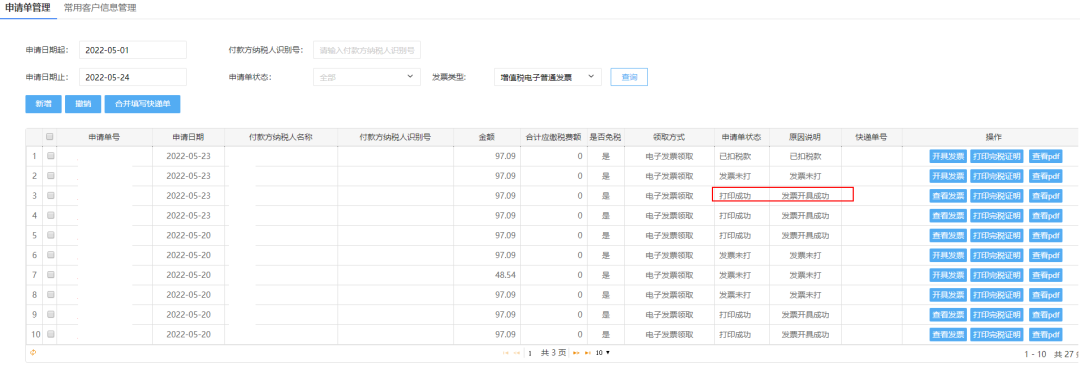Screen dimensions: 1080x390
Task: Click the 申请日期 column header
Action: tap(188, 137)
